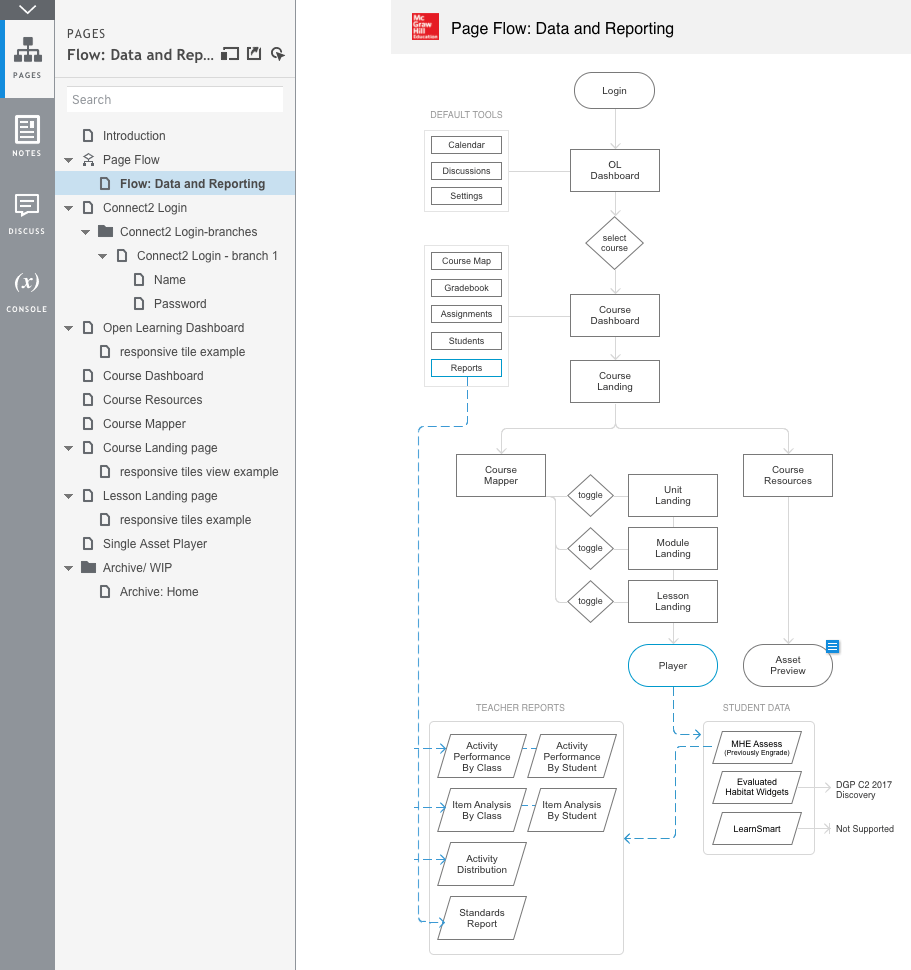Click the Calendar tool box
Screen dimensions: 911x970
click(x=466, y=145)
